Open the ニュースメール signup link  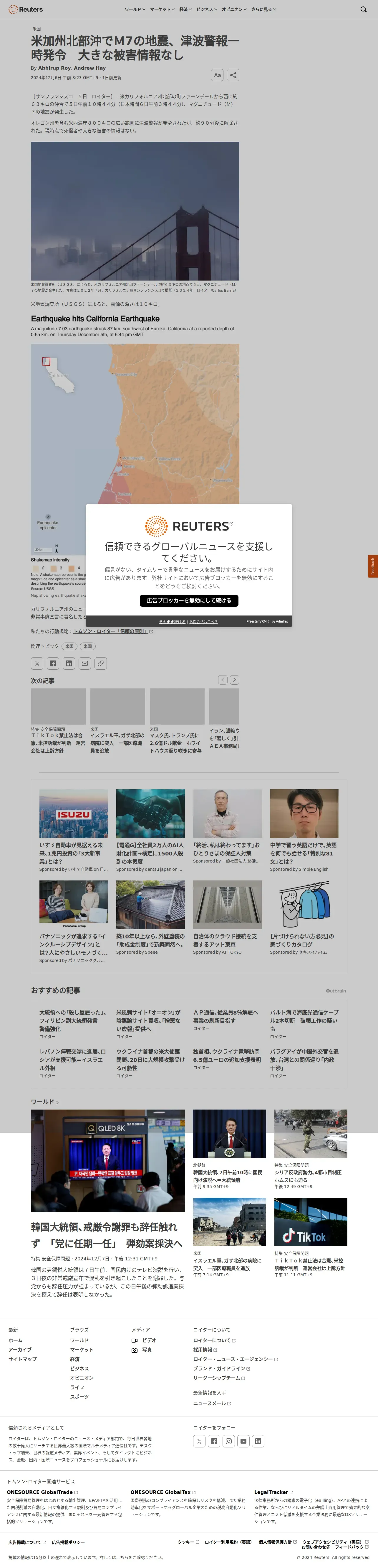tap(212, 1403)
